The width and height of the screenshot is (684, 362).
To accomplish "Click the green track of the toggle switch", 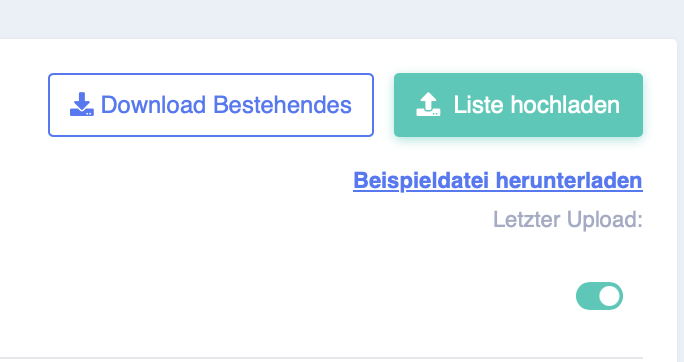I will [586, 296].
